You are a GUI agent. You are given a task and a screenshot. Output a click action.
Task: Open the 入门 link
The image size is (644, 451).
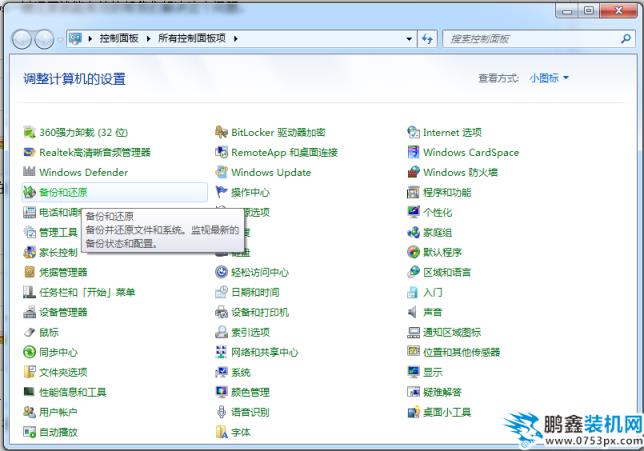pyautogui.click(x=432, y=292)
